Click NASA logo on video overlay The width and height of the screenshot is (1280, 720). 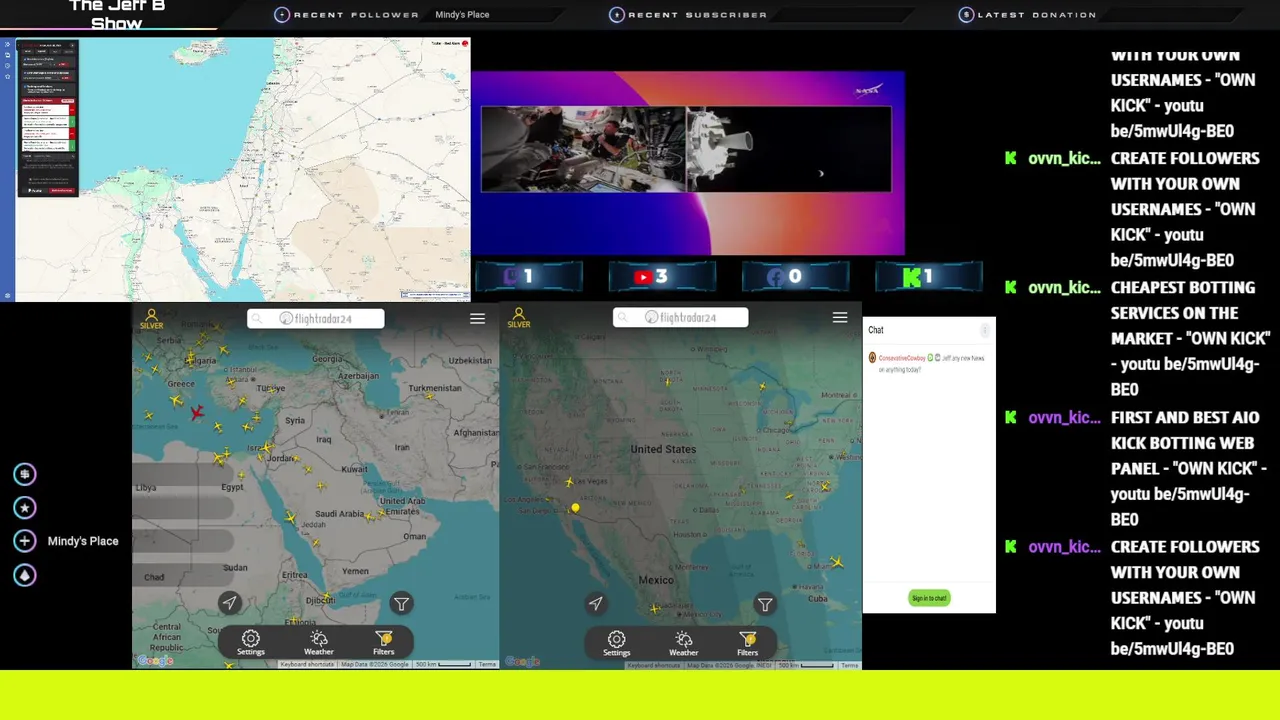click(x=867, y=91)
